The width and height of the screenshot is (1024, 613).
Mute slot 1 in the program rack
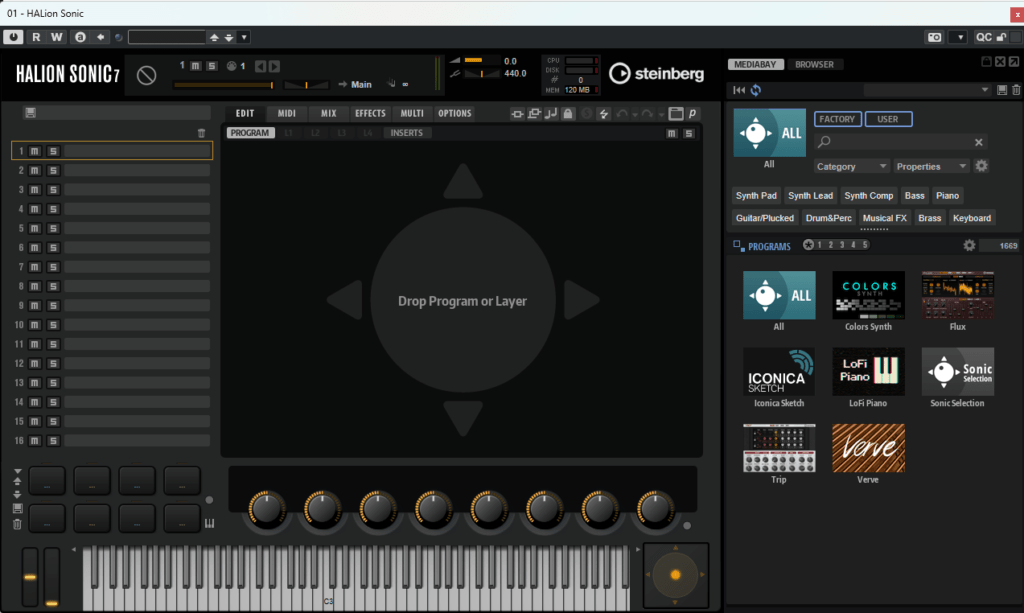coord(35,151)
